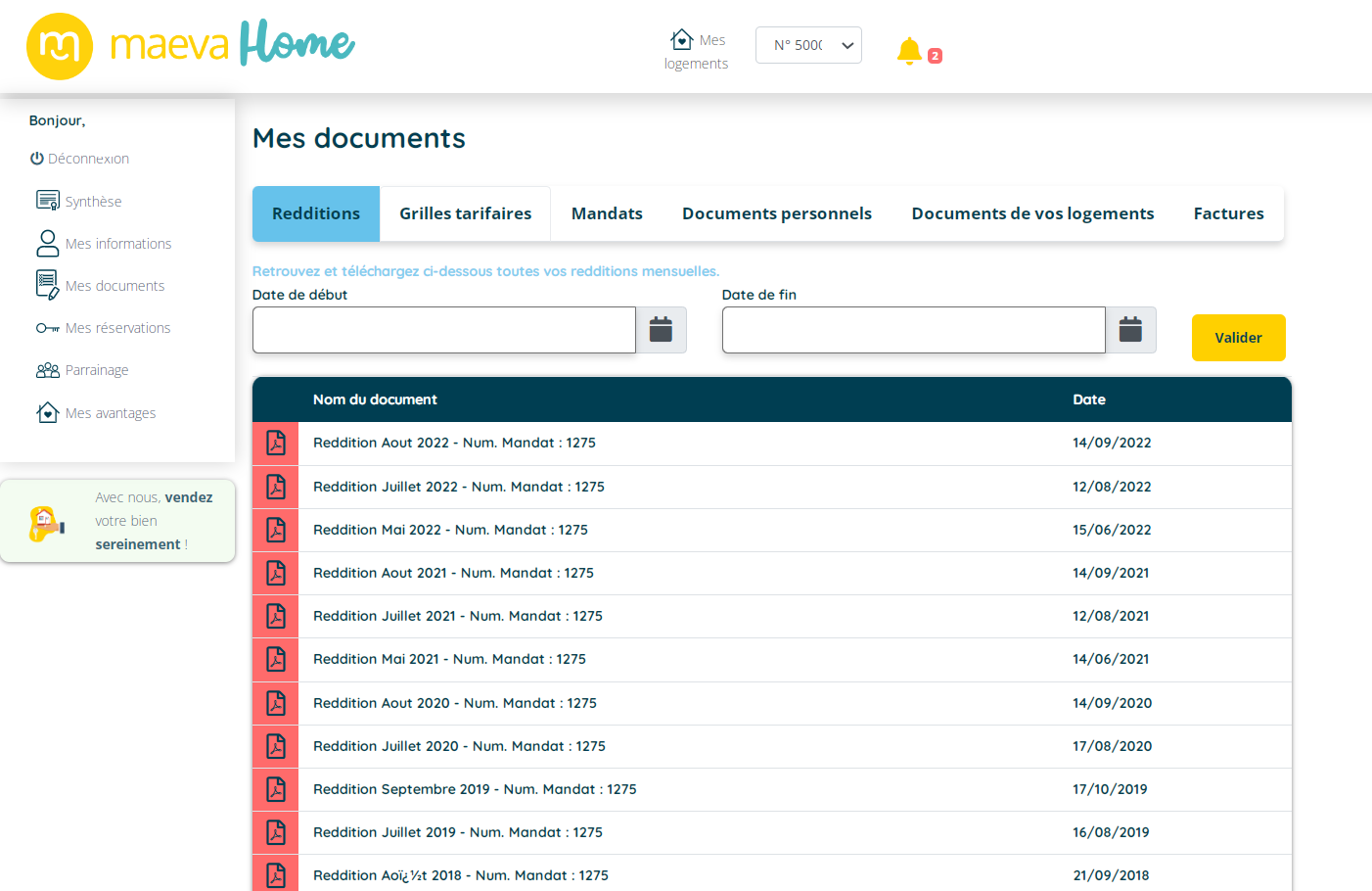Click the Déconnexion link

[79, 159]
